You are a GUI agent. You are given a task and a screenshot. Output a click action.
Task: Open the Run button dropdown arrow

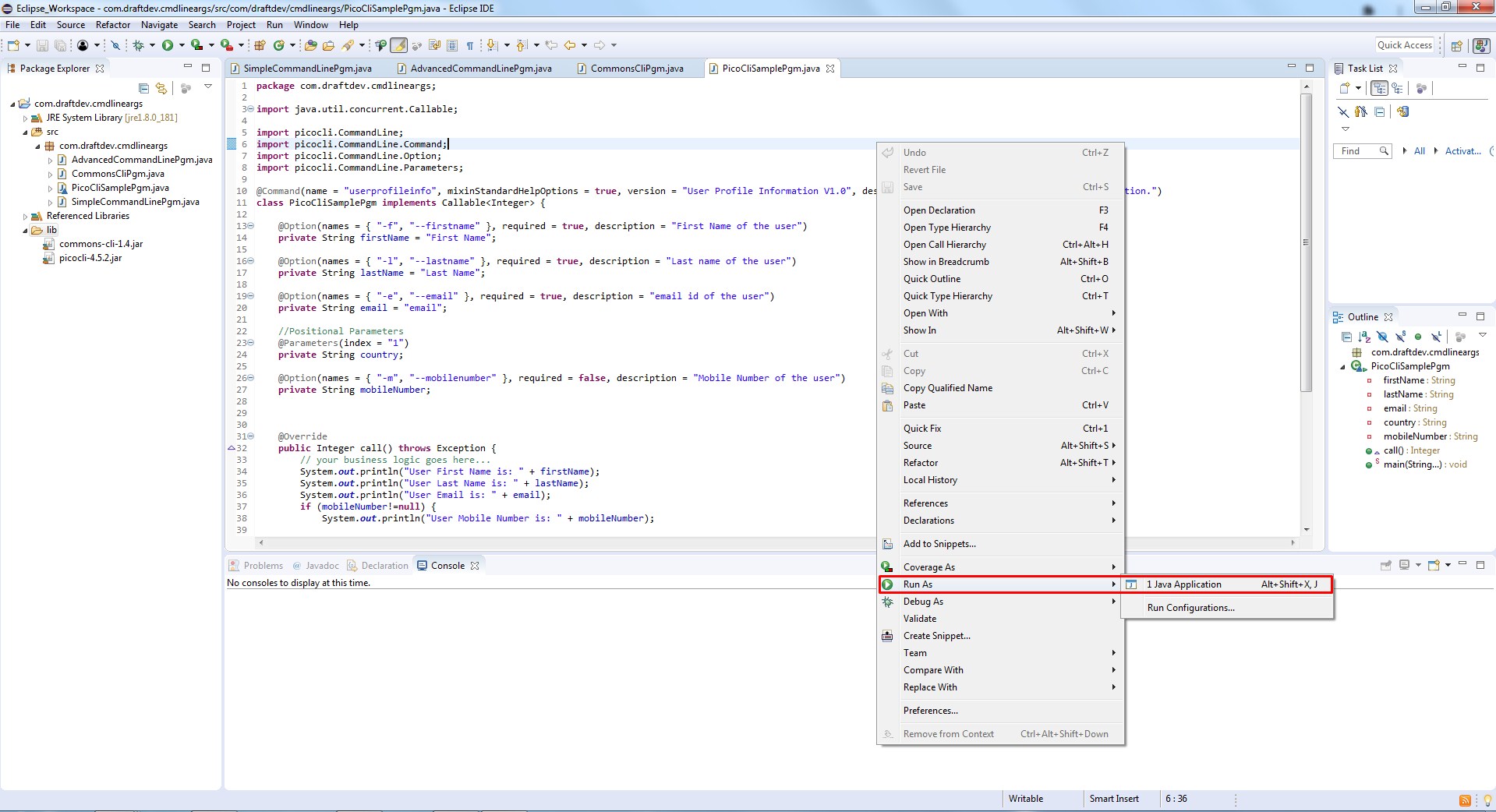182,45
